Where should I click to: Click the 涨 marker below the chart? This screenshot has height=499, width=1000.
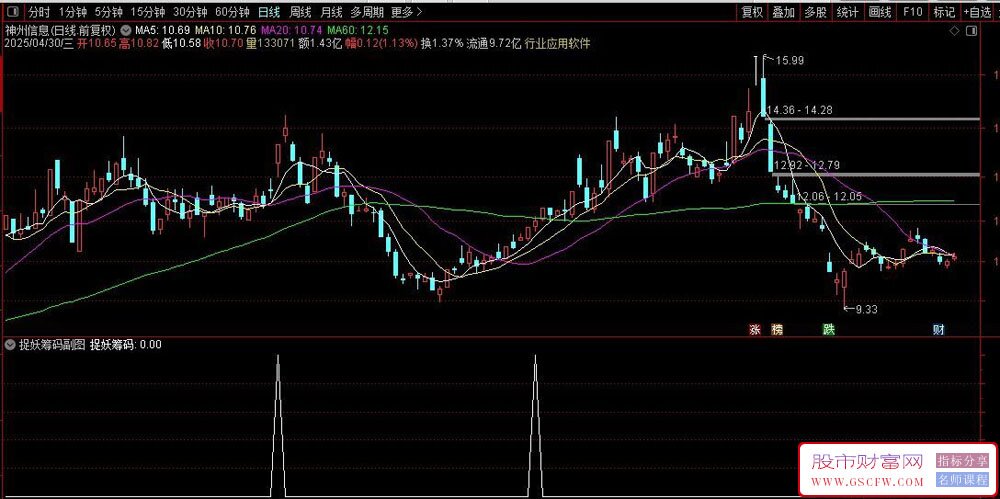pyautogui.click(x=755, y=330)
